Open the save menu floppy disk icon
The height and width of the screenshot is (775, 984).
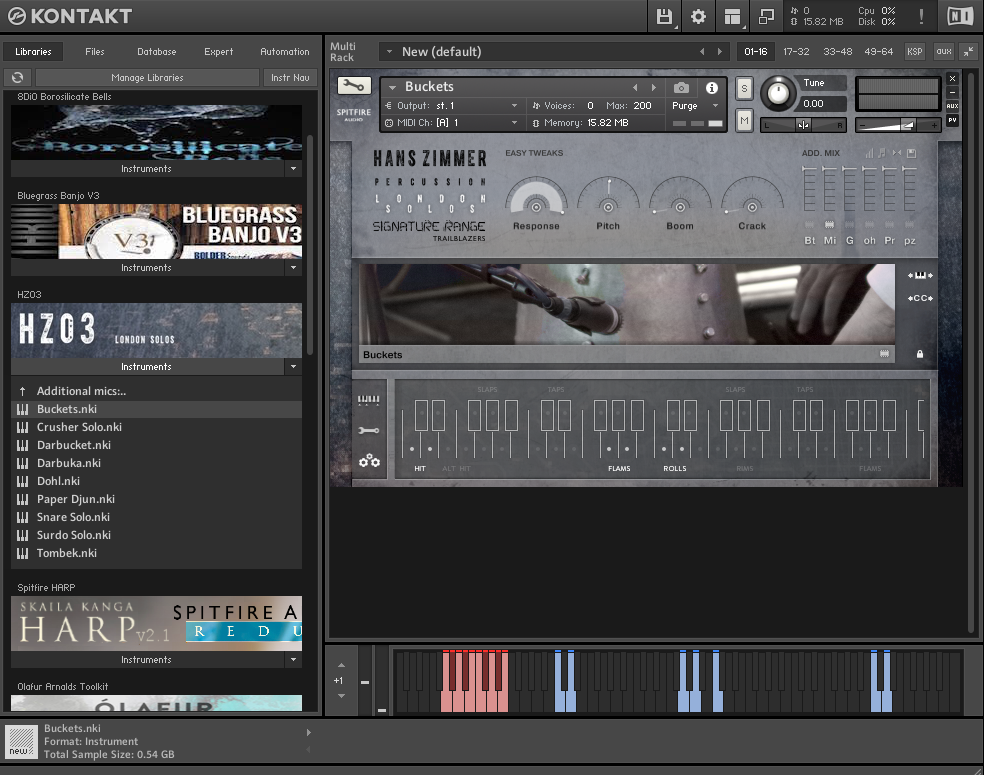point(664,16)
